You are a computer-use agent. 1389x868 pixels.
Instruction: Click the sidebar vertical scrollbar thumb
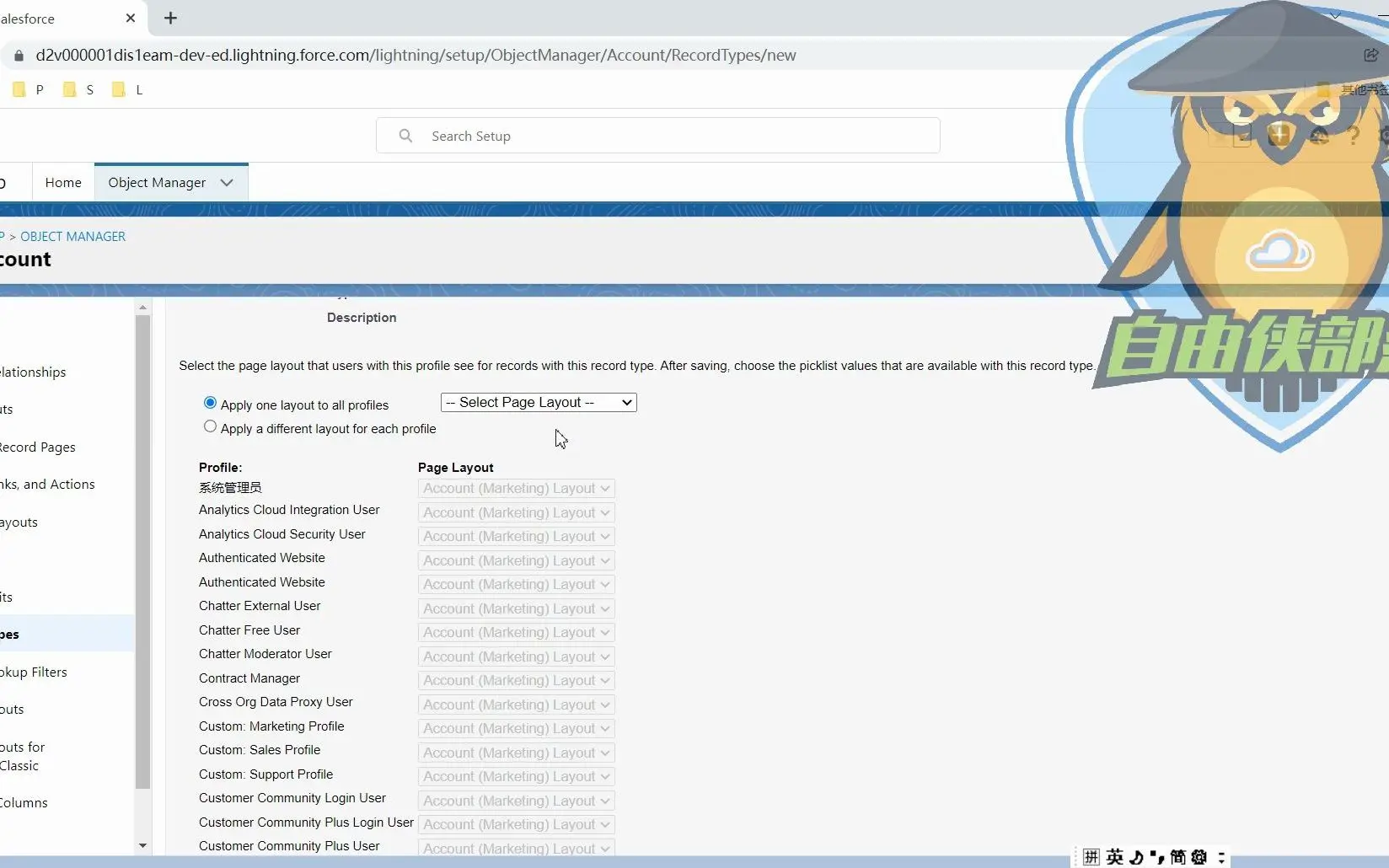[x=142, y=552]
